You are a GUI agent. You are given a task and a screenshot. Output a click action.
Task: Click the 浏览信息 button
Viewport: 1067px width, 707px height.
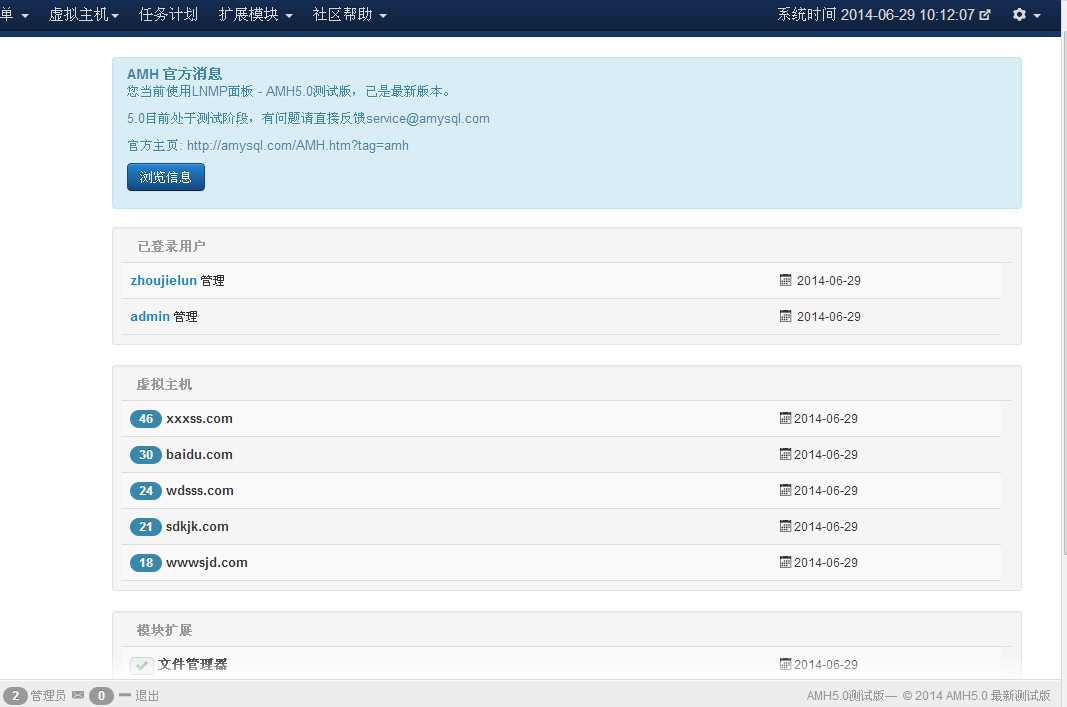tap(166, 177)
